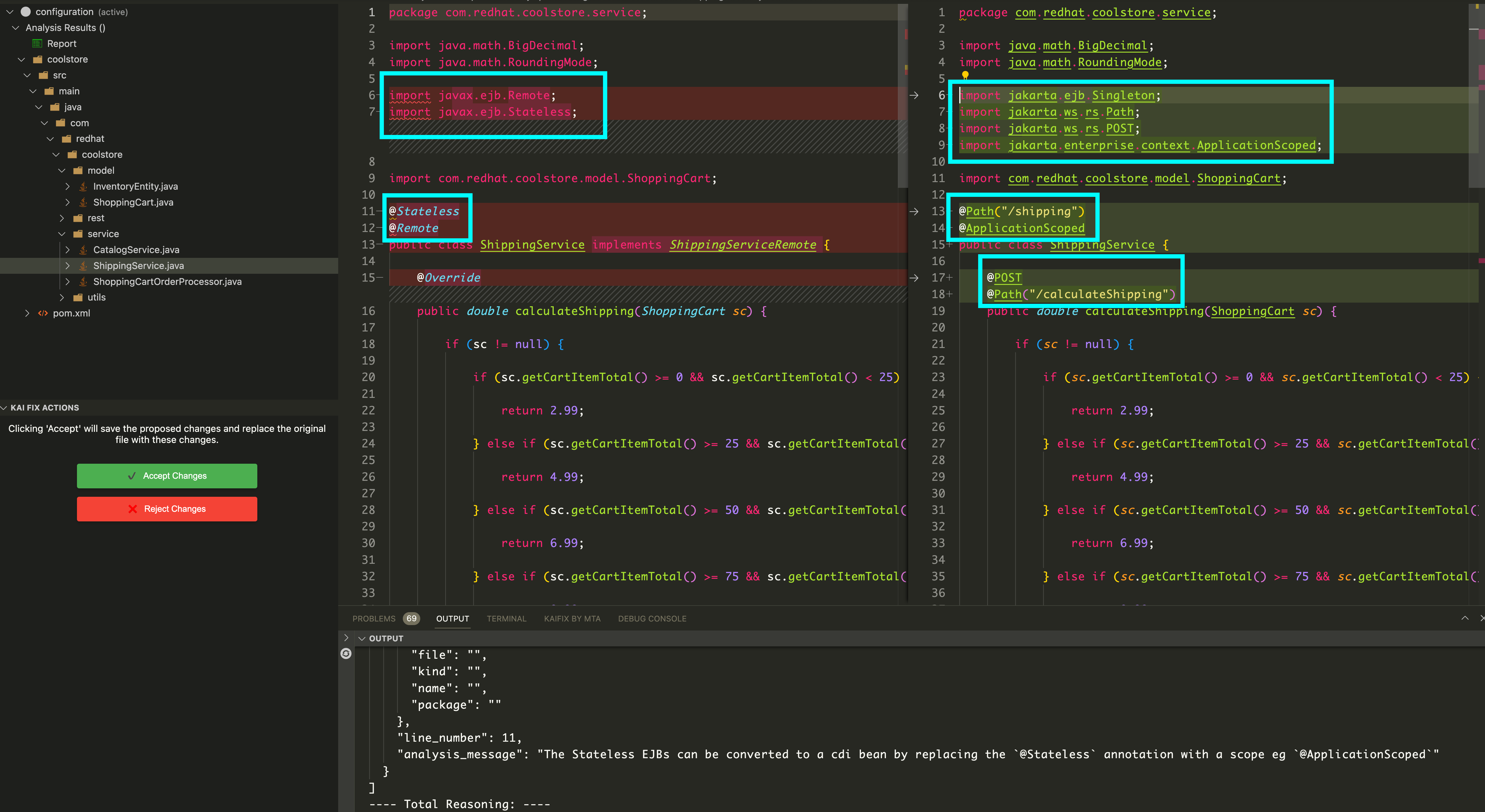Open the DEBUG CONSOLE tab
Viewport: 1485px width, 812px height.
[x=652, y=618]
